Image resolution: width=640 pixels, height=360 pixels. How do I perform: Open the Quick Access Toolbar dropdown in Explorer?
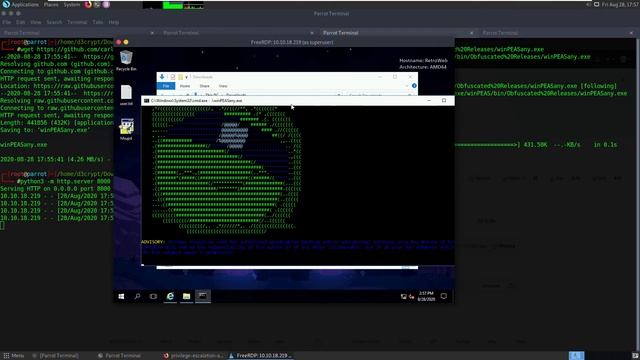[x=187, y=77]
